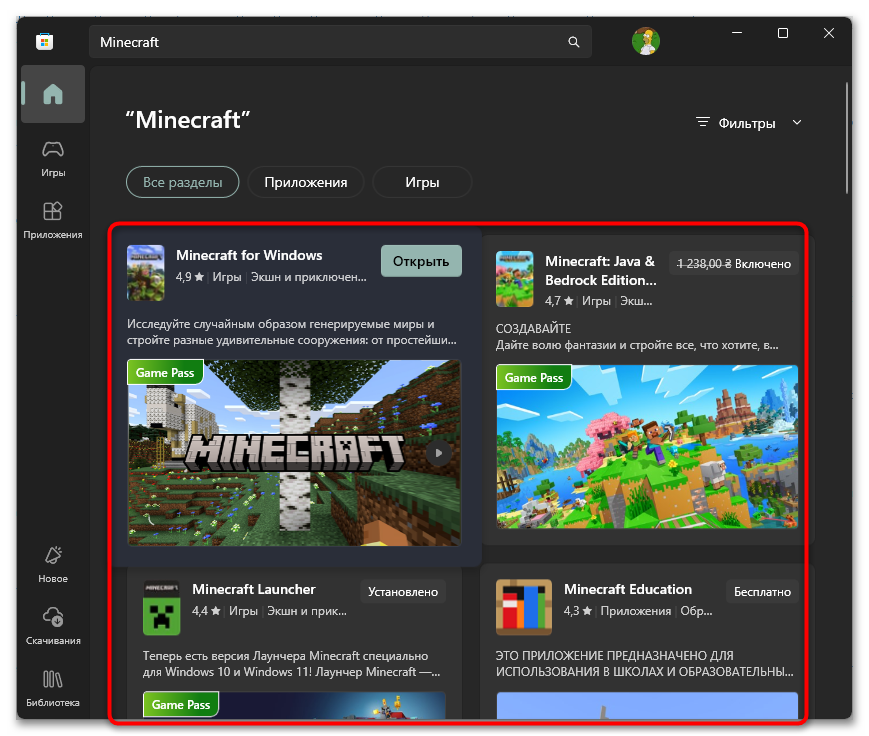The width and height of the screenshot is (869, 736).
Task: Open Новое section in sidebar
Action: pos(52,565)
